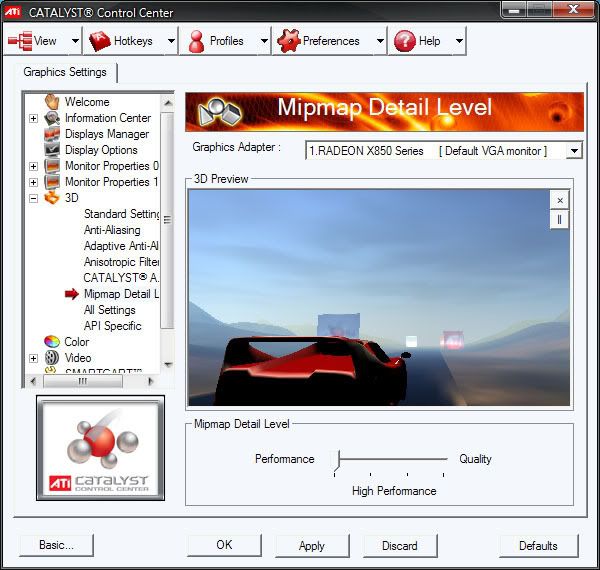Image resolution: width=600 pixels, height=570 pixels.
Task: Open the Preferences menu label
Action: [331, 41]
